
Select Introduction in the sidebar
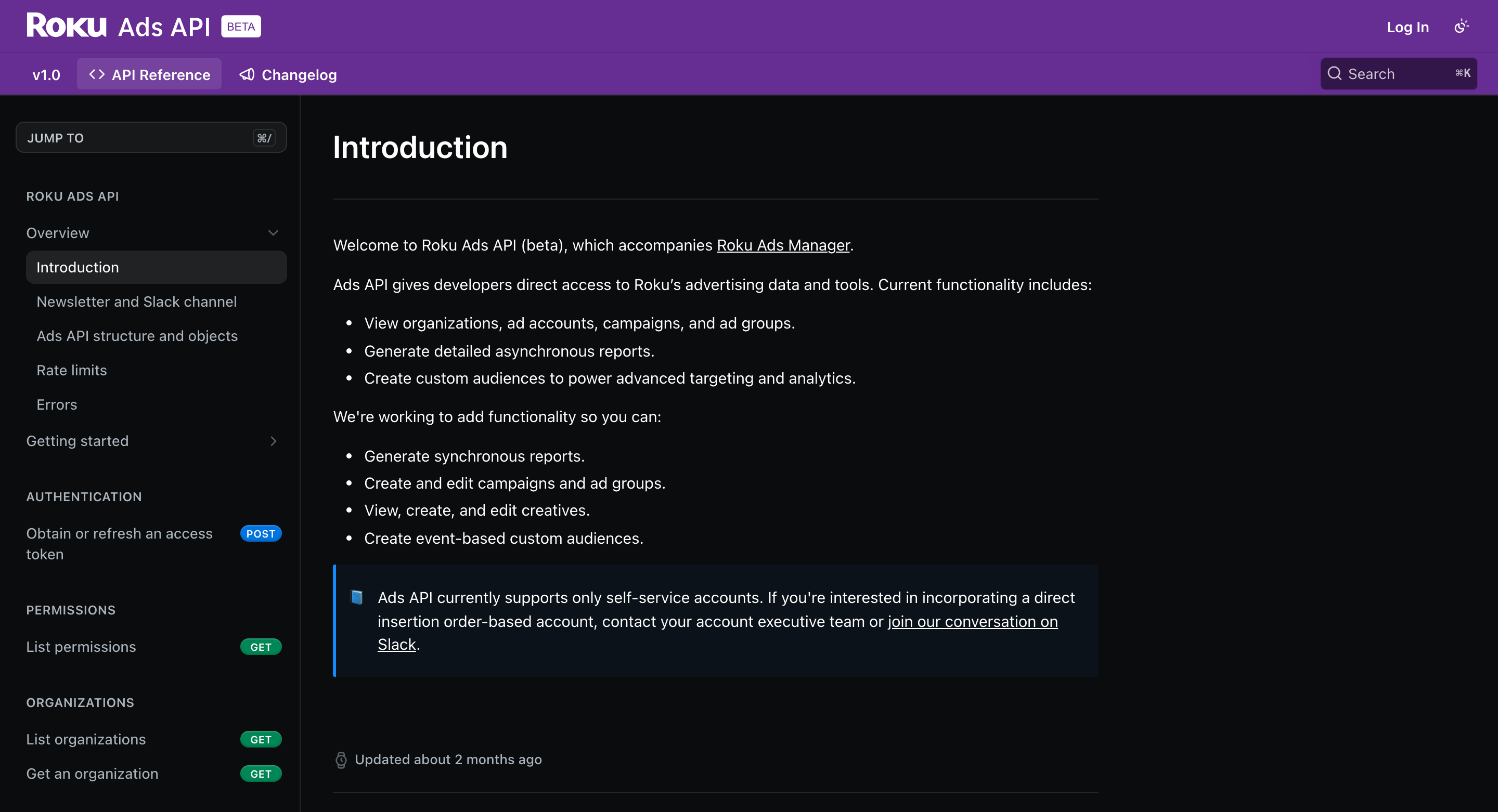click(157, 267)
